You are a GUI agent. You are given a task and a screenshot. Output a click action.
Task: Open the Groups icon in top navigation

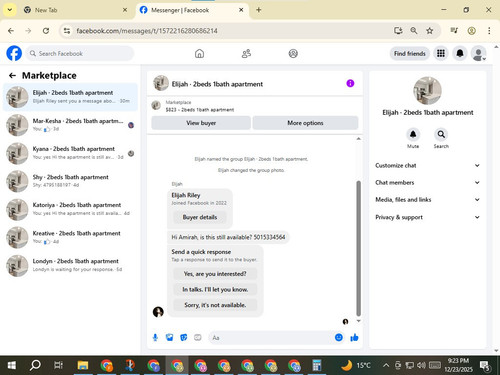(293, 53)
